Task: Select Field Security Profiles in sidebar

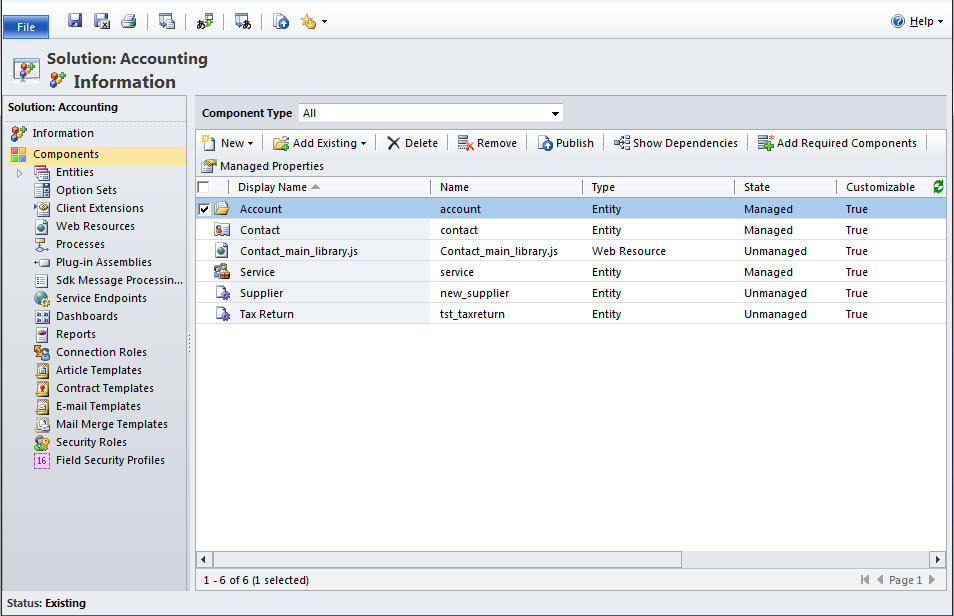Action: click(x=109, y=460)
